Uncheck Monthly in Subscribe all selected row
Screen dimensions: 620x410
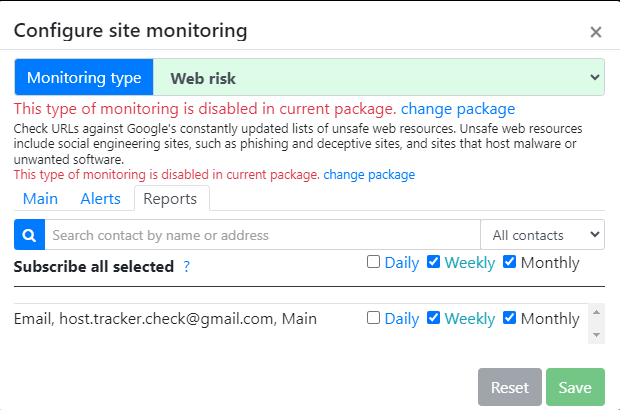509,262
